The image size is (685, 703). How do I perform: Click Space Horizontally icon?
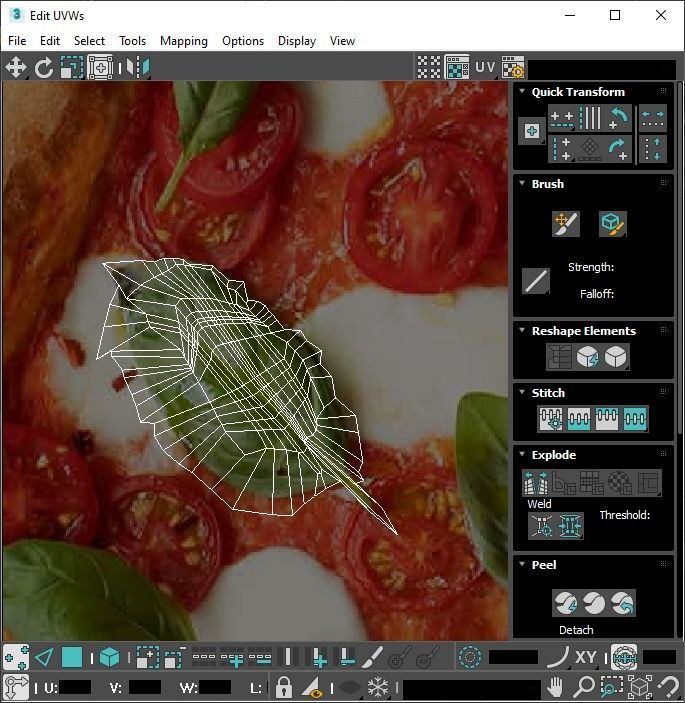point(653,118)
